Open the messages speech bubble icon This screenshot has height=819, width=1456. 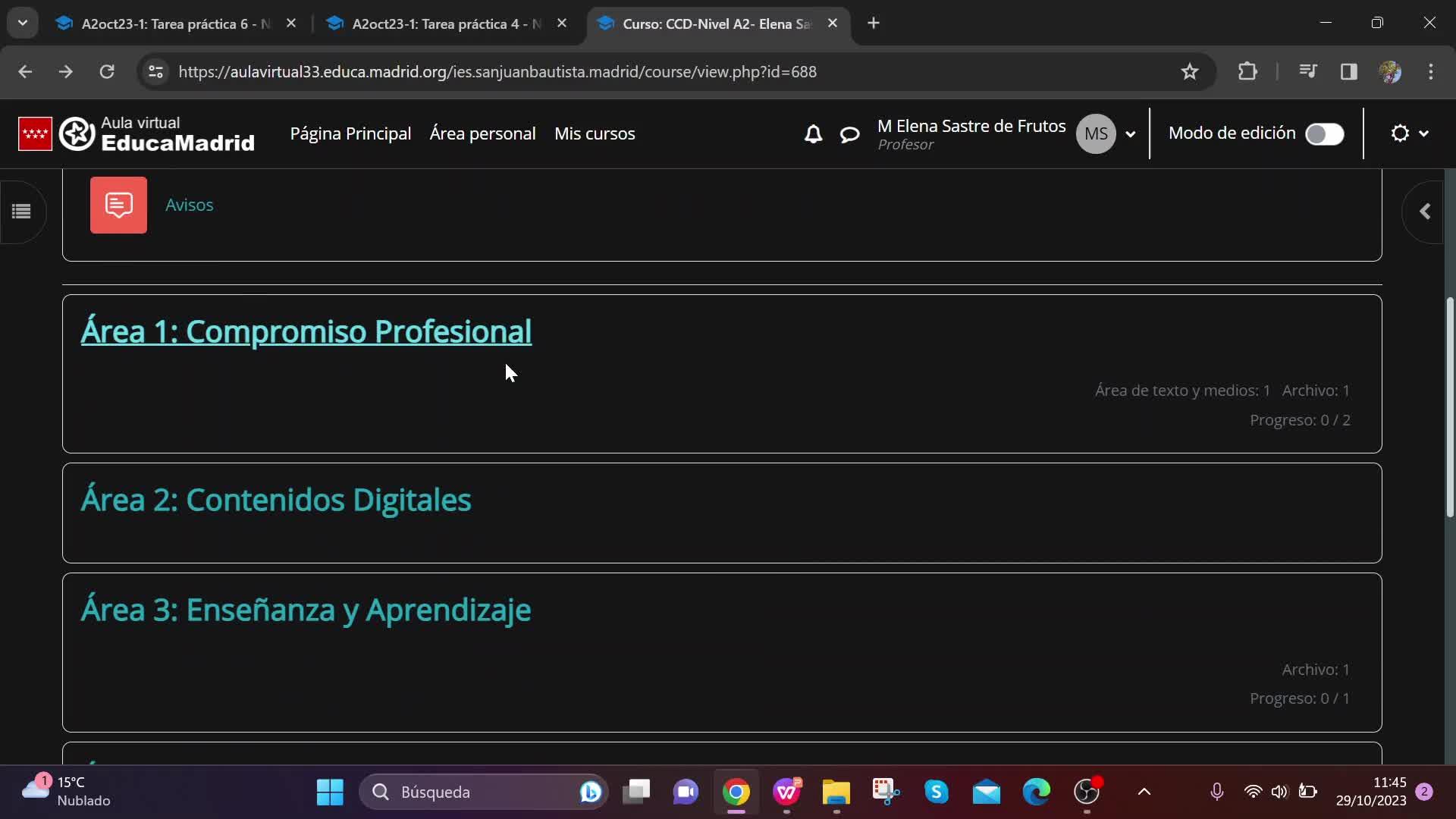849,134
